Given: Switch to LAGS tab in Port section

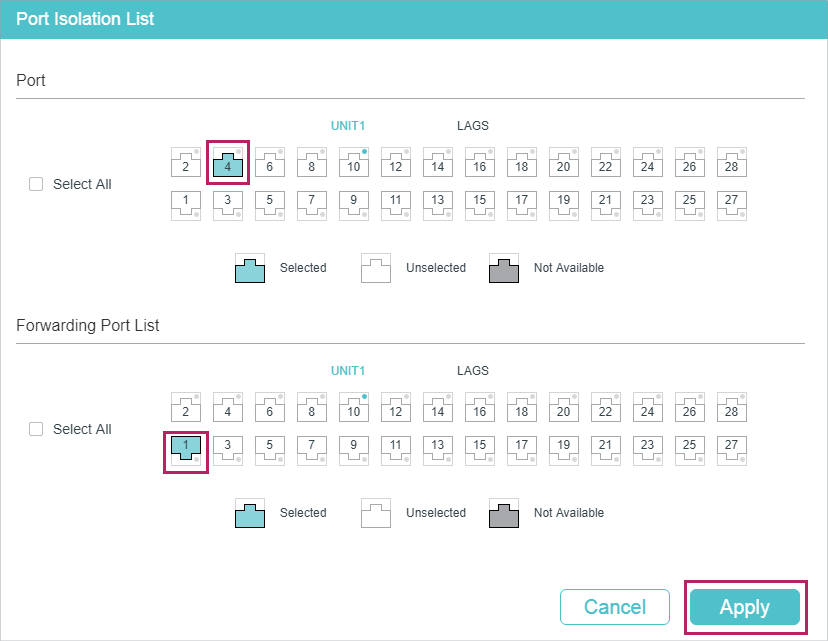Looking at the screenshot, I should [x=473, y=126].
